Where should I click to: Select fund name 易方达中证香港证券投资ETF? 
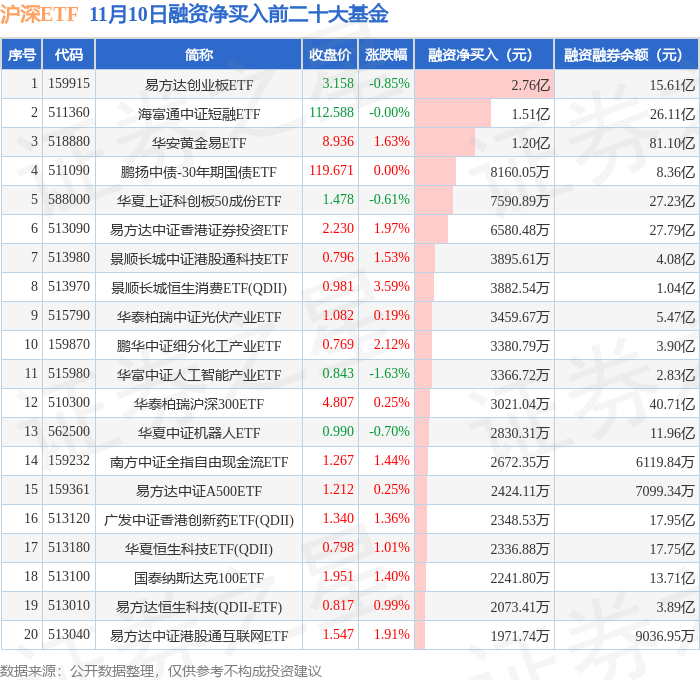[x=199, y=230]
